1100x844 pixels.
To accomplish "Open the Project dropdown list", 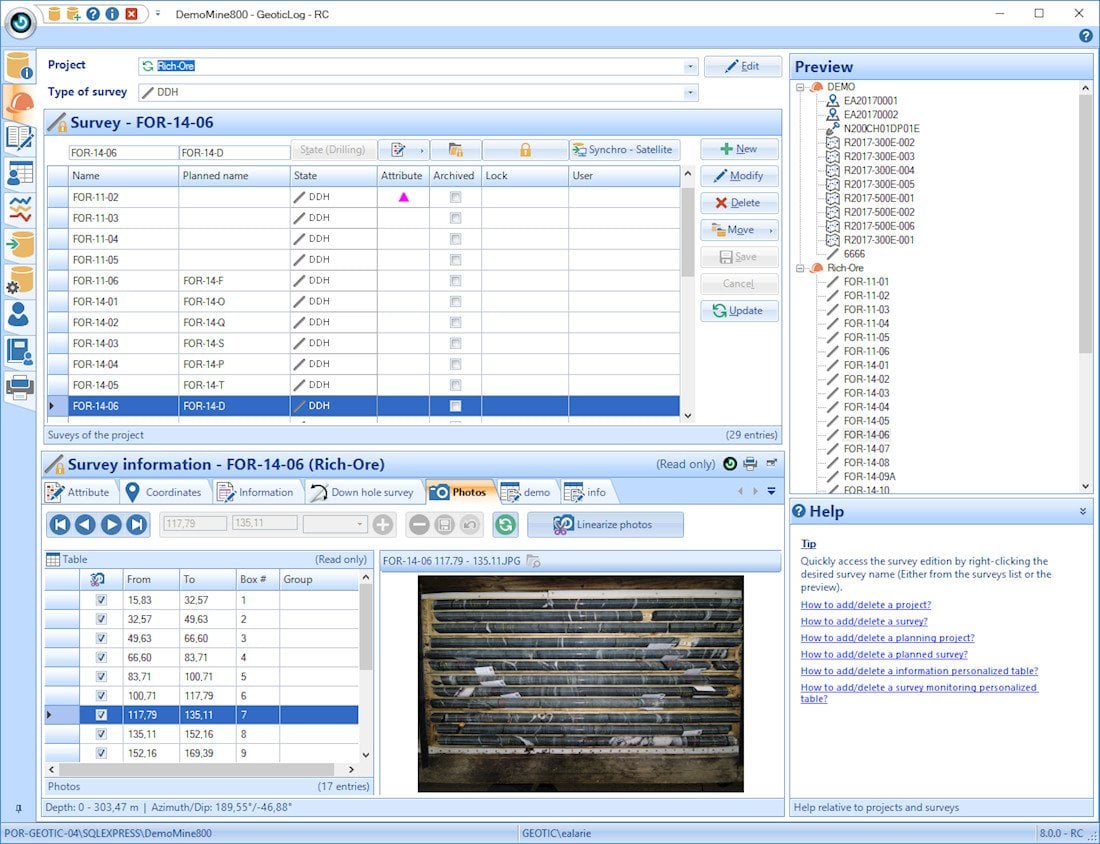I will click(x=690, y=67).
